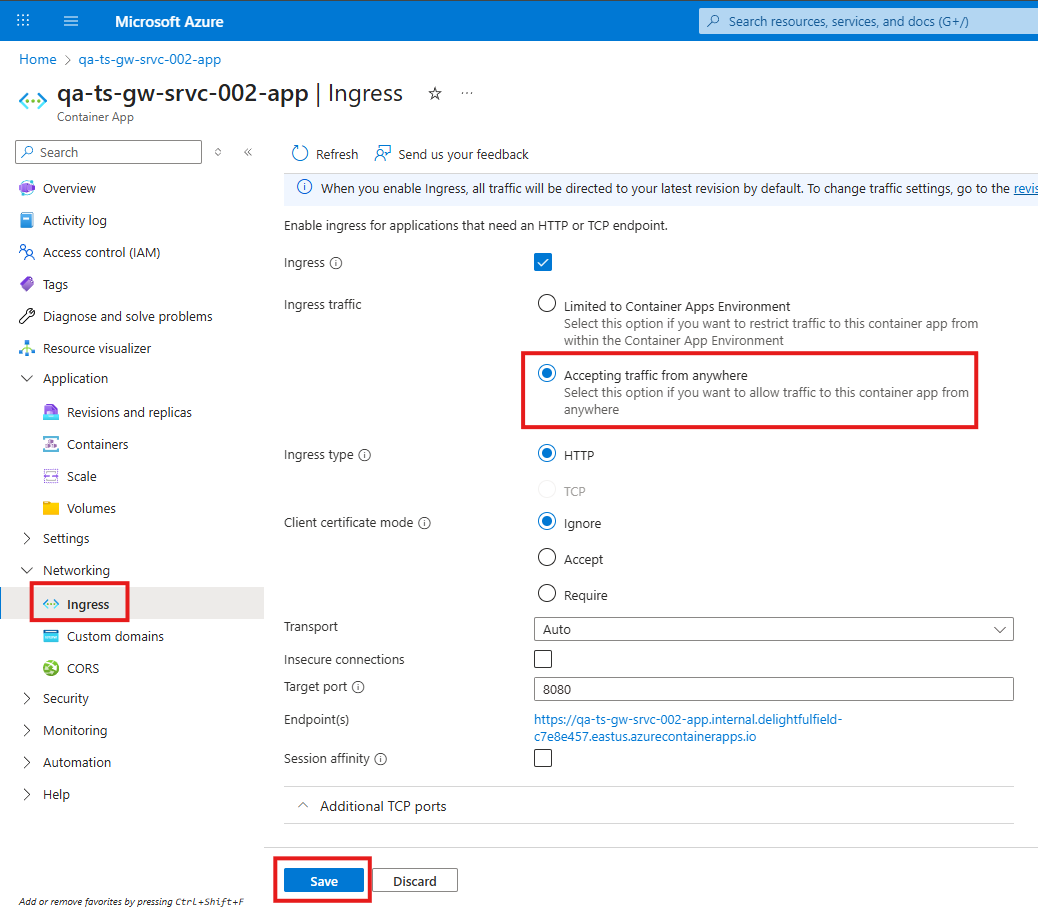Favorite this resource with the star icon
1038x909 pixels.
pos(435,93)
